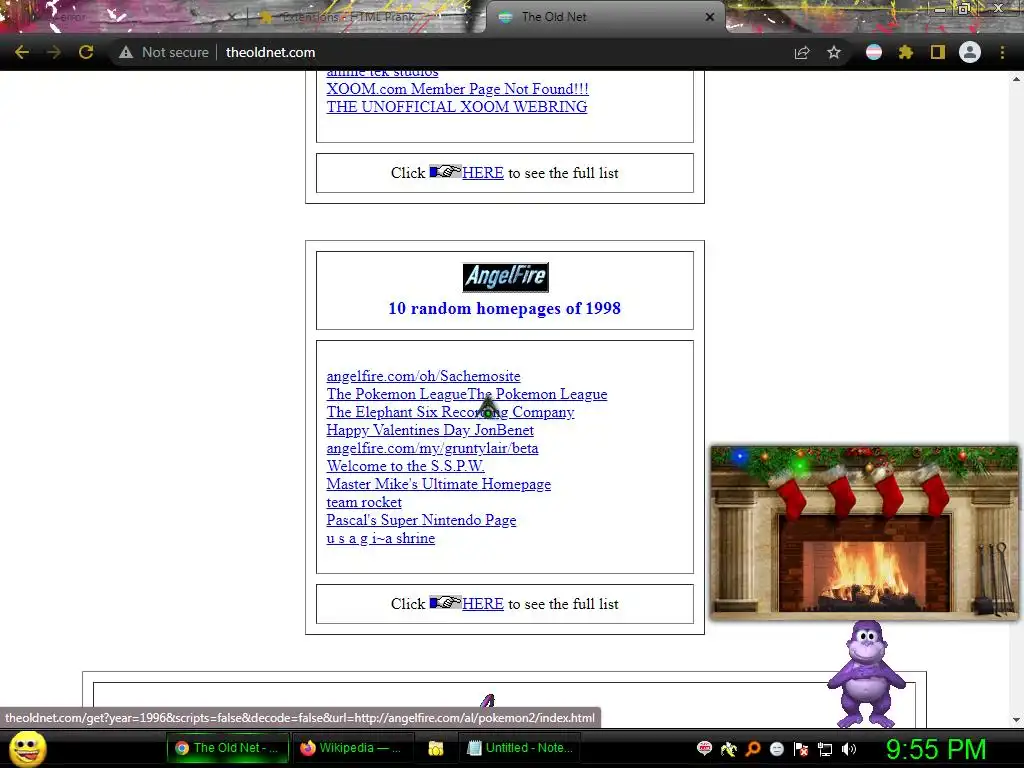Viewport: 1024px width, 768px height.
Task: Open Pascal's Super Nintendo Page link
Action: [421, 520]
